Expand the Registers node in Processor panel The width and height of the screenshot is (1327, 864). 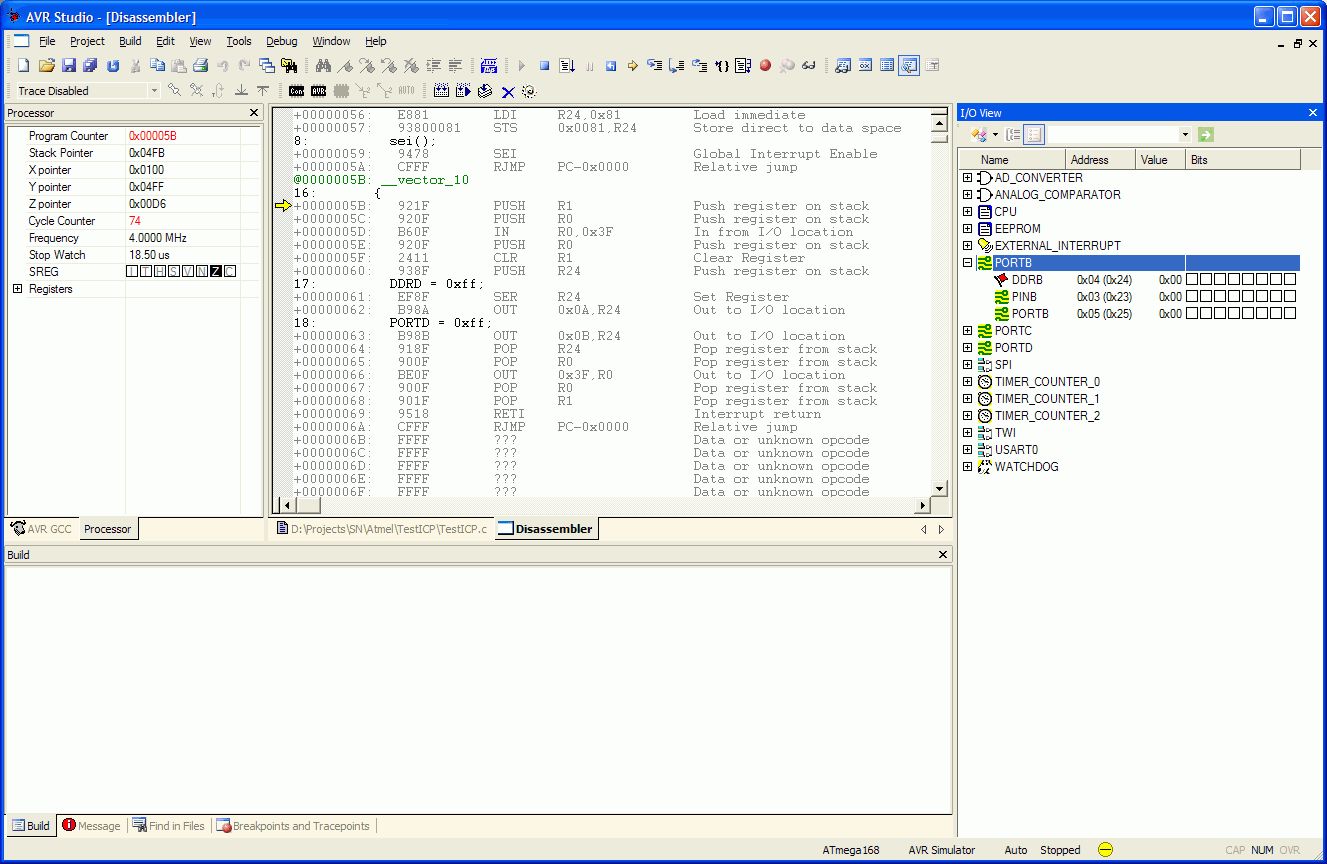(x=17, y=289)
